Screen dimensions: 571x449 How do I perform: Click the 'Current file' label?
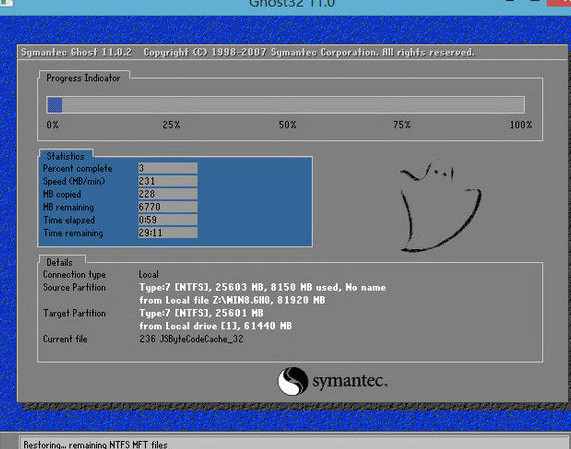[x=65, y=339]
